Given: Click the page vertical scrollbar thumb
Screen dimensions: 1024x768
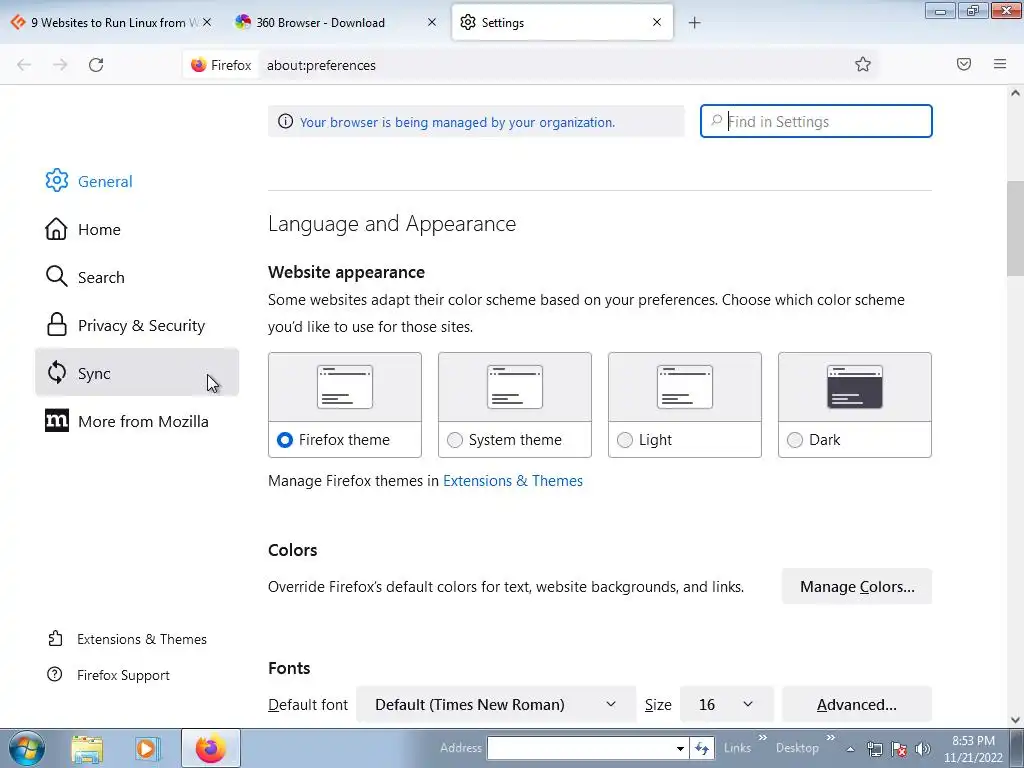Looking at the screenshot, I should [1015, 227].
